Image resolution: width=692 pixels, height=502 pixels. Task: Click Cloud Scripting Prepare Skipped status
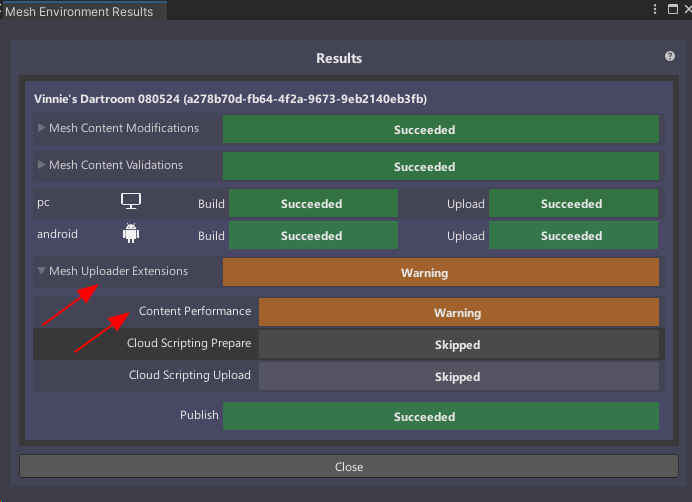pyautogui.click(x=459, y=344)
